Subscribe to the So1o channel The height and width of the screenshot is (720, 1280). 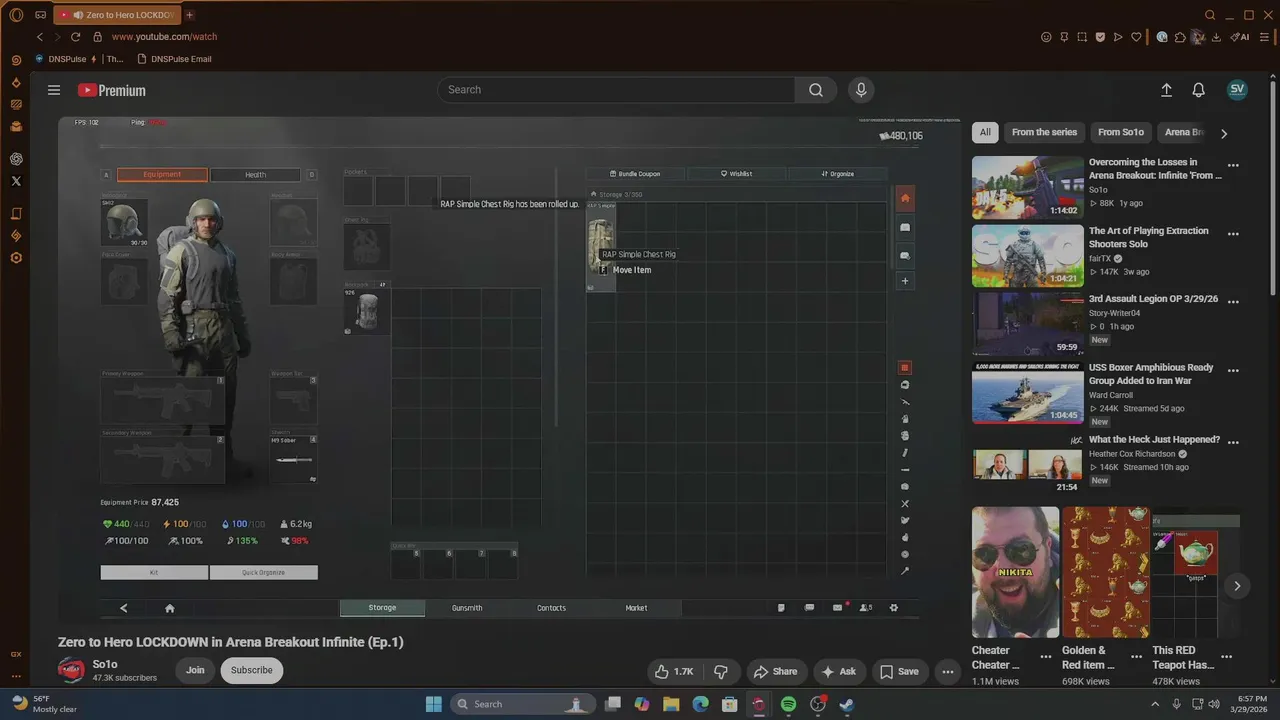[252, 670]
